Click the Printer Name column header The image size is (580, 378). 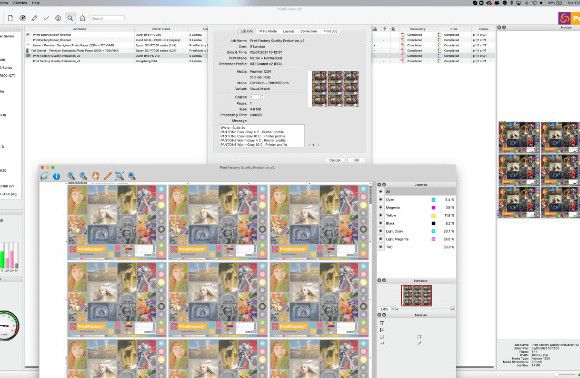161,29
